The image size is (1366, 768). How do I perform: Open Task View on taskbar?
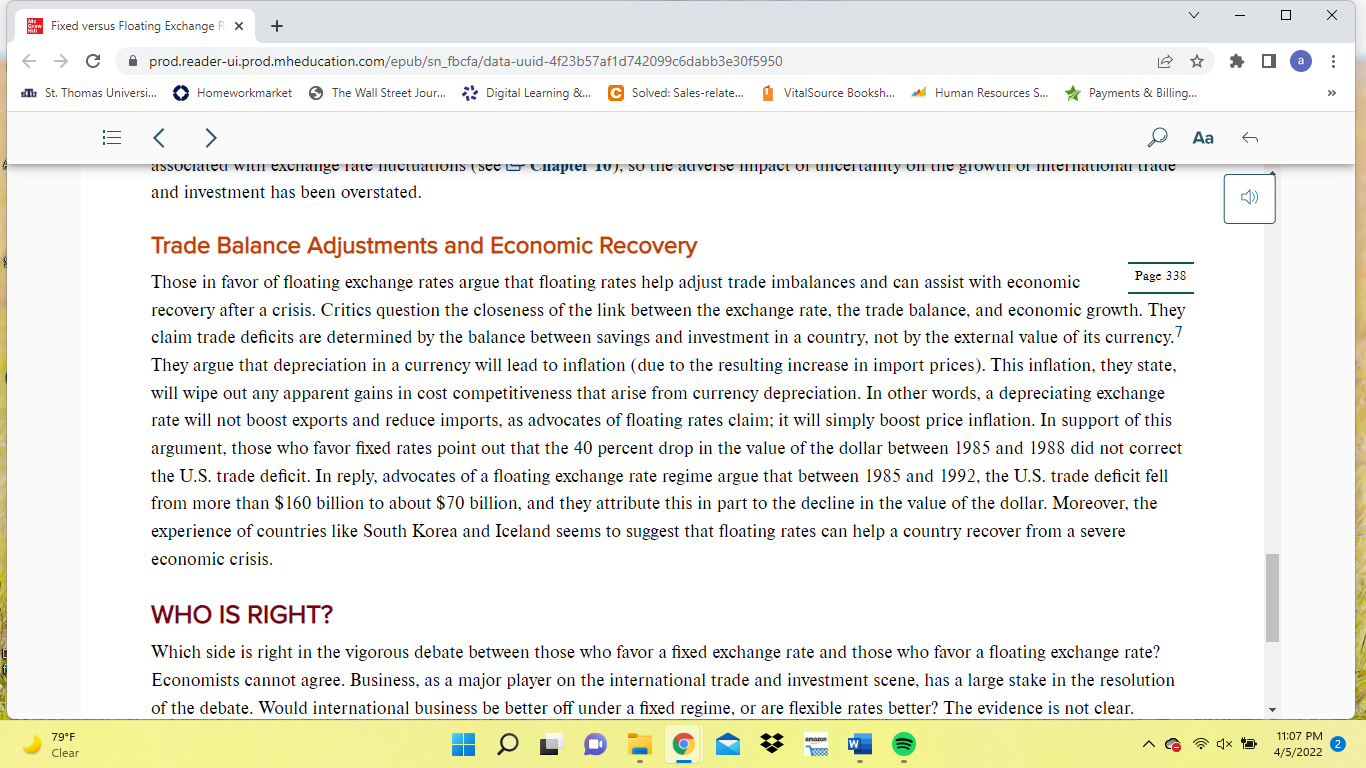tap(551, 744)
